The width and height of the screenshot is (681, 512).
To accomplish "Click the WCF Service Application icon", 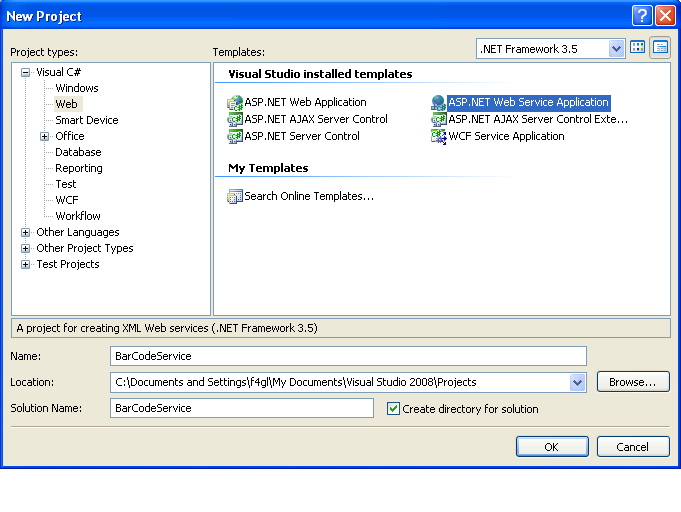I will 439,136.
